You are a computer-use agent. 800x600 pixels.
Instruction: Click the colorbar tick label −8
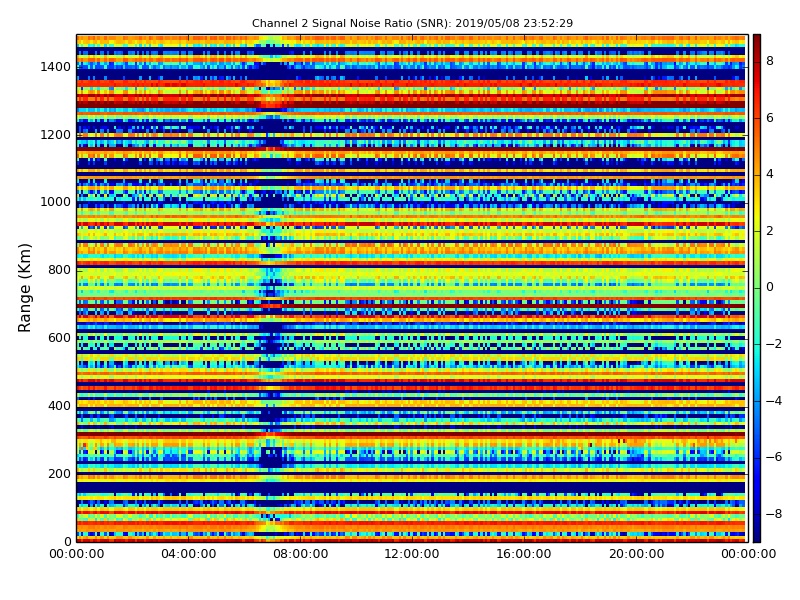pos(774,514)
